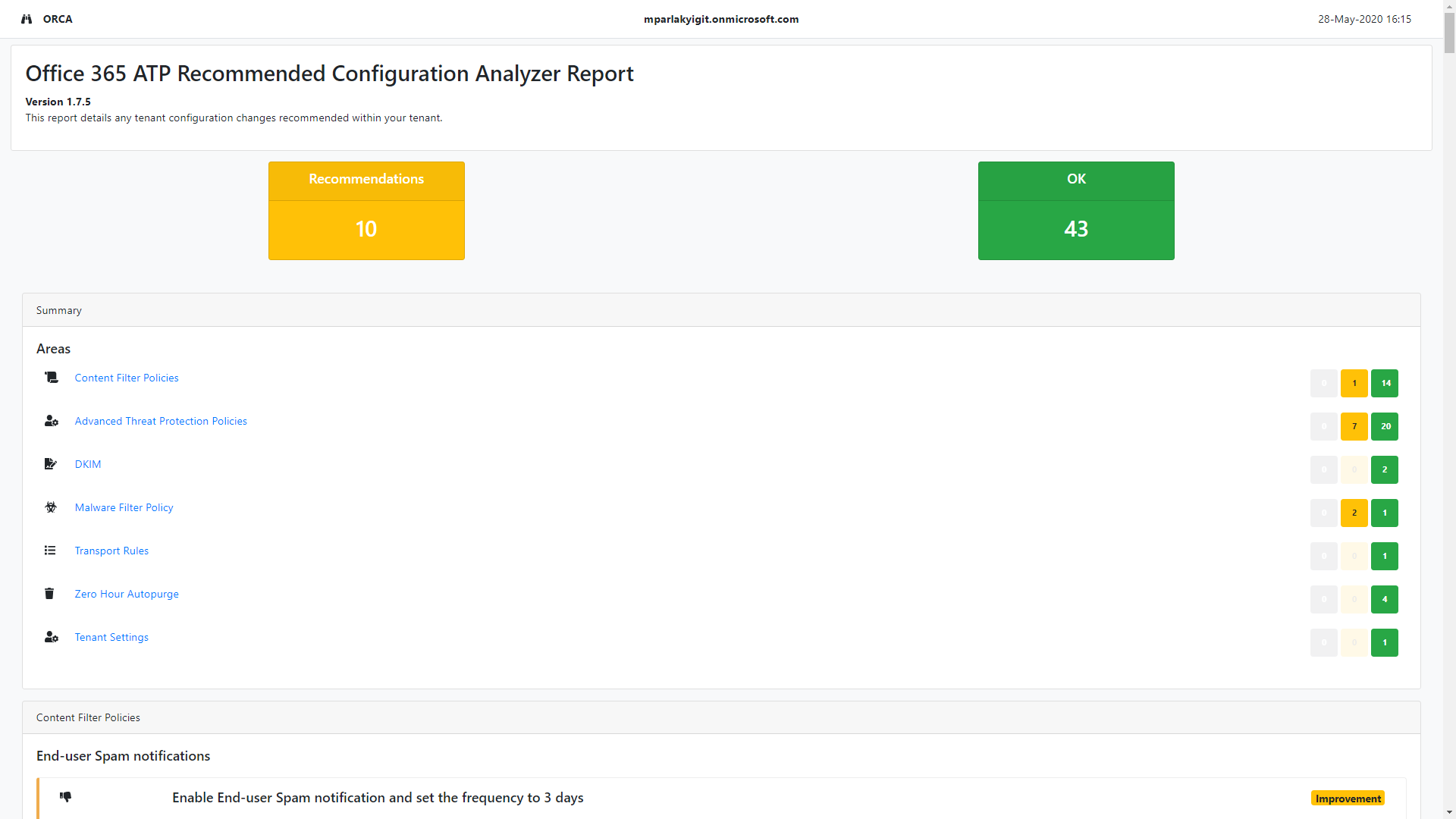The image size is (1456, 819).
Task: Click Advanced Threat Protection yellow badge 7
Action: (x=1354, y=426)
